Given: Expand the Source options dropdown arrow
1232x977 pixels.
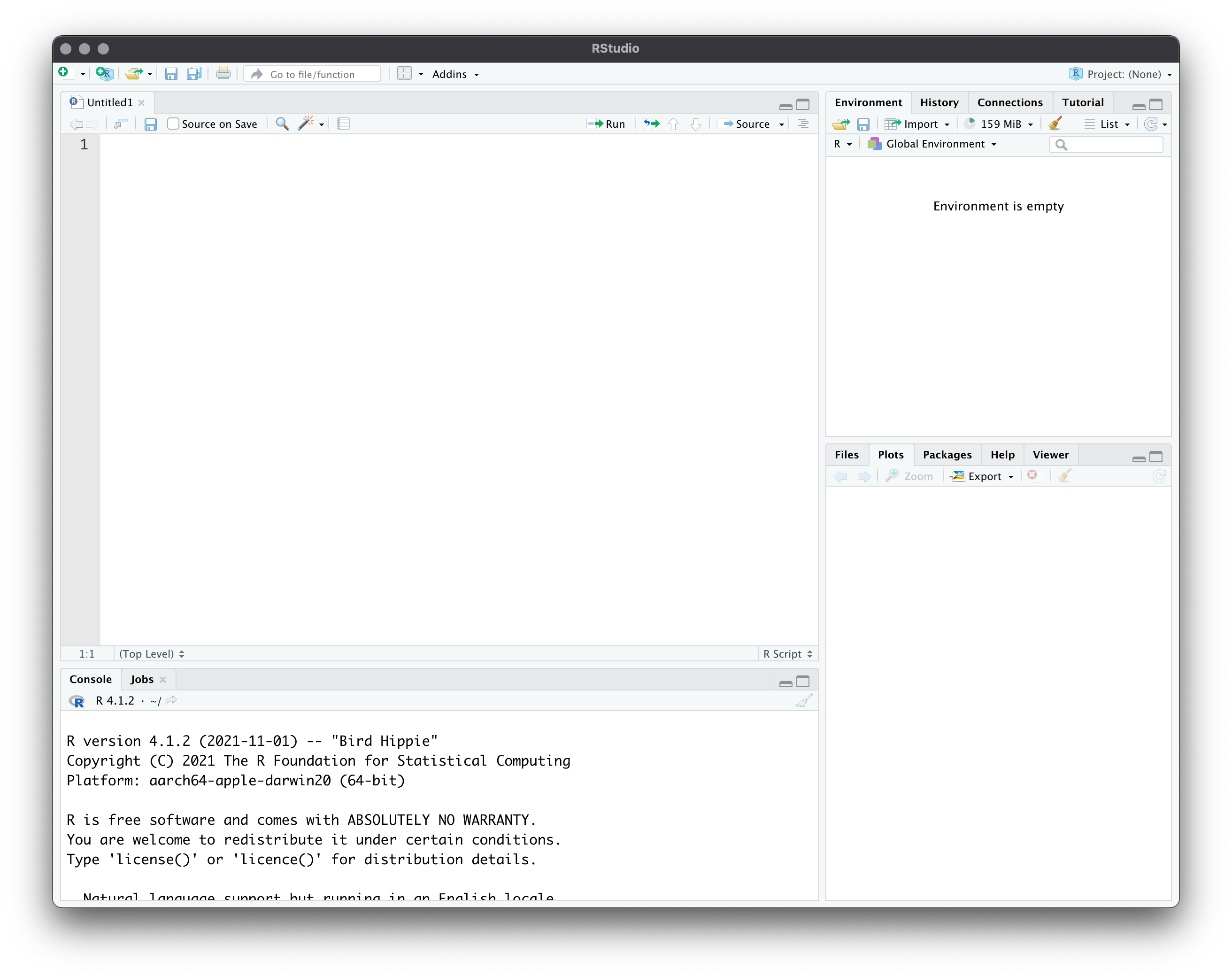Looking at the screenshot, I should click(782, 124).
